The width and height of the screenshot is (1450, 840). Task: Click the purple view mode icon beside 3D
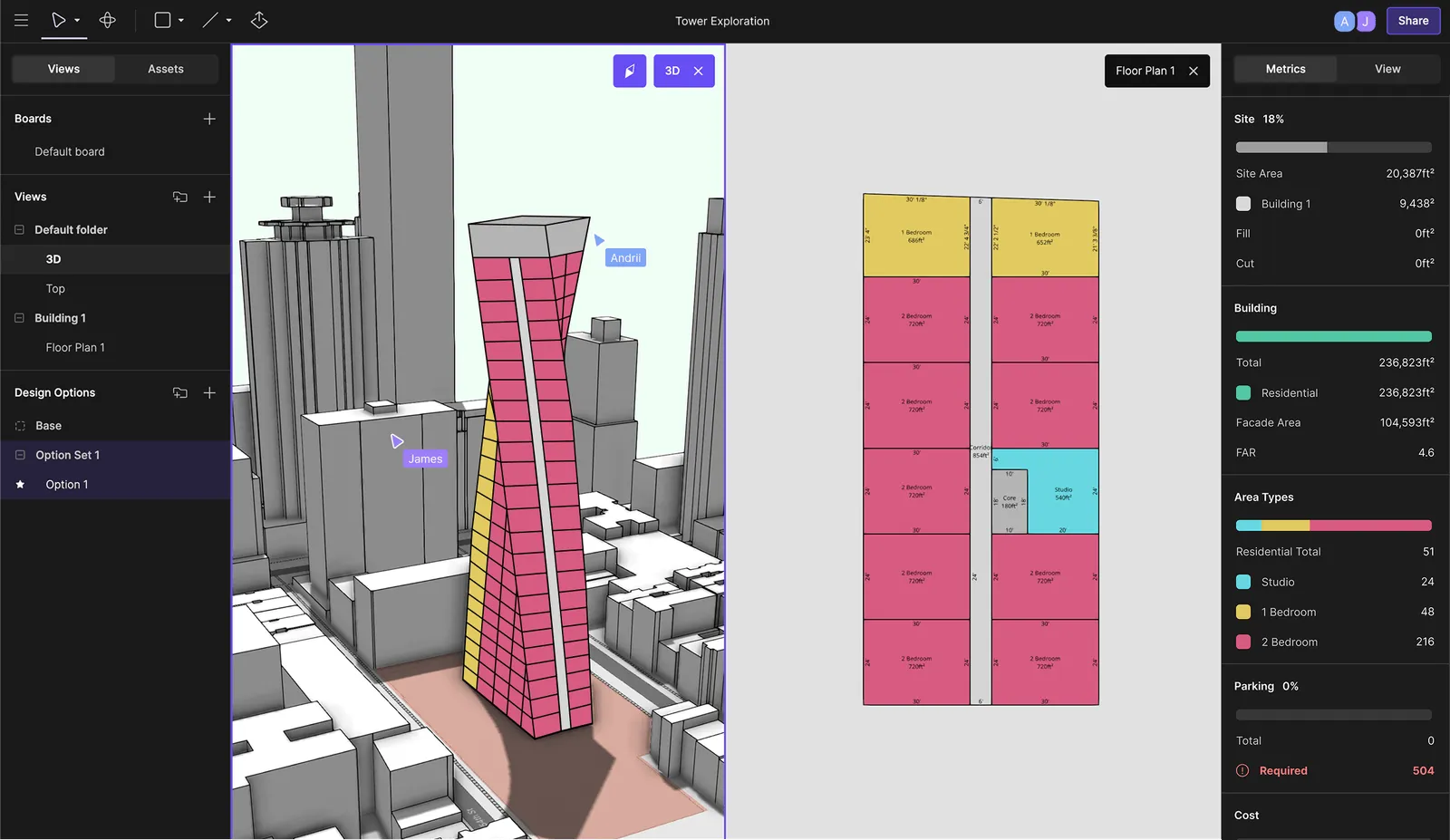(630, 71)
